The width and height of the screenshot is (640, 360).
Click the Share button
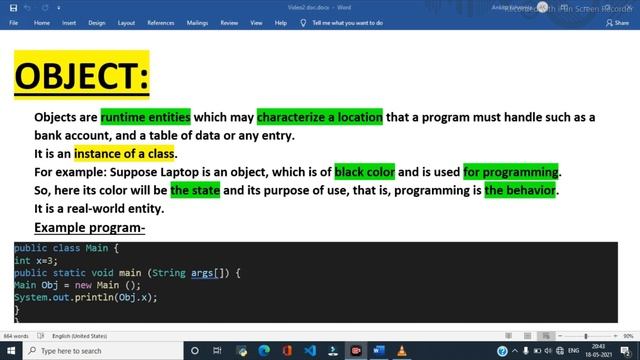tap(618, 23)
